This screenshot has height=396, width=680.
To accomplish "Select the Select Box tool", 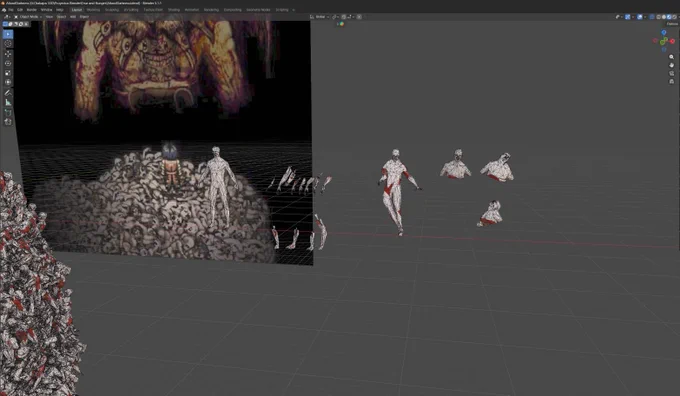I will coord(8,34).
